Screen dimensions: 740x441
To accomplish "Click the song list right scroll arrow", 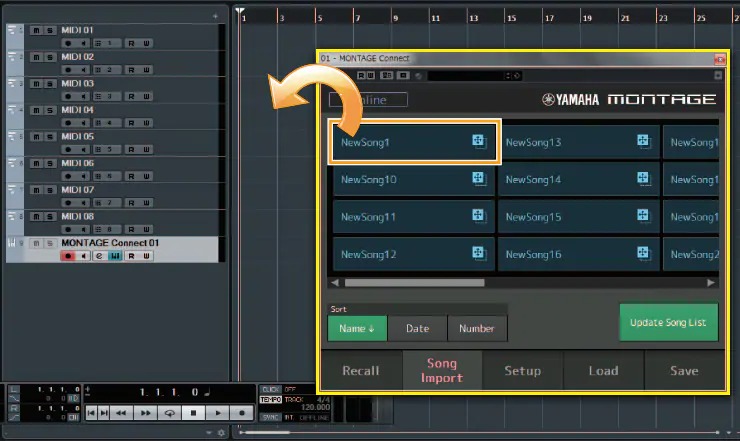I will tap(711, 283).
